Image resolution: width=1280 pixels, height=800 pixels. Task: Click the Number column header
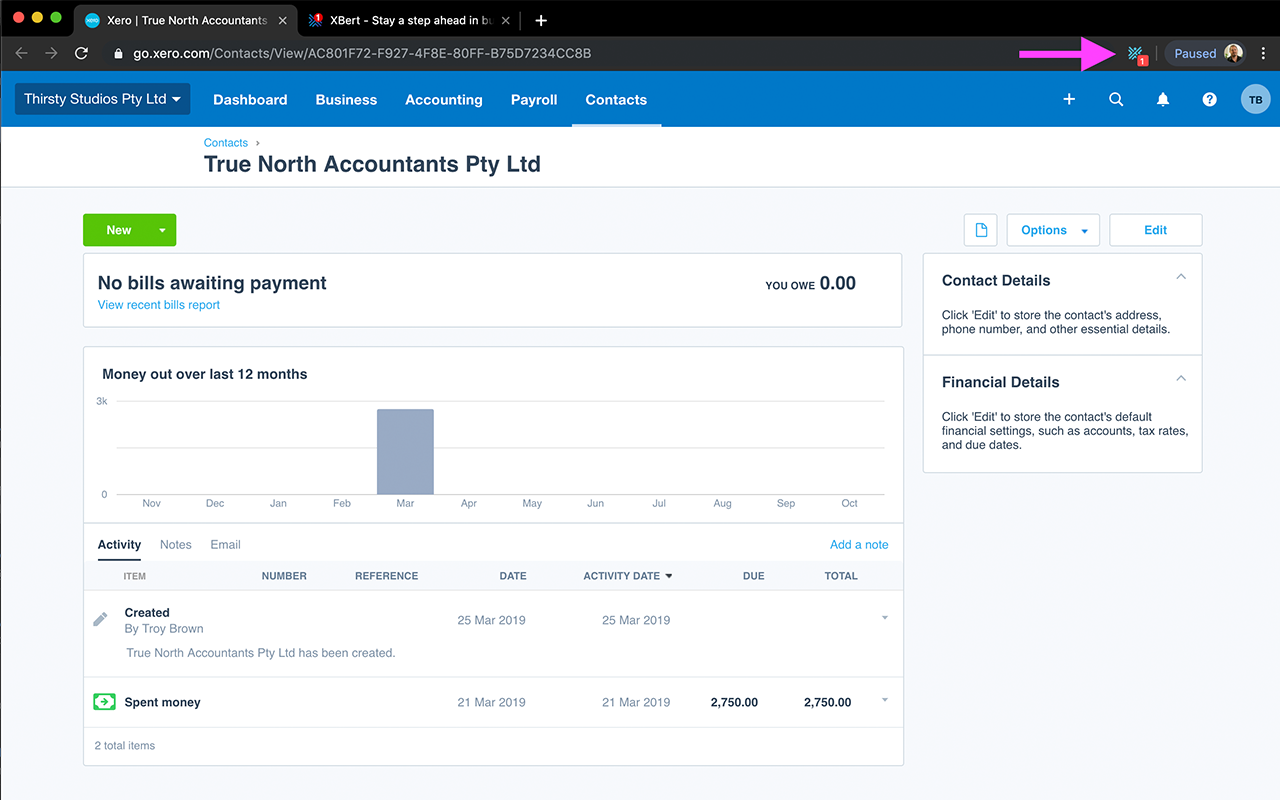(x=284, y=576)
